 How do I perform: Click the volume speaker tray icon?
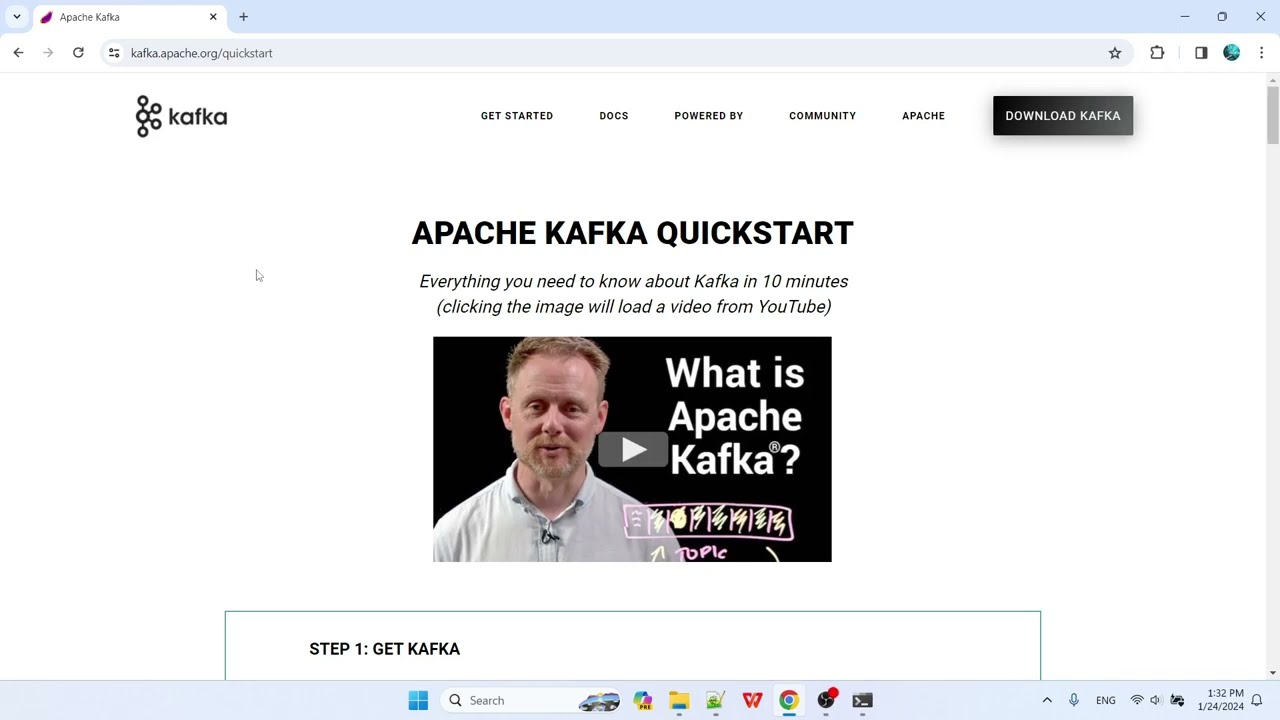pyautogui.click(x=1156, y=701)
